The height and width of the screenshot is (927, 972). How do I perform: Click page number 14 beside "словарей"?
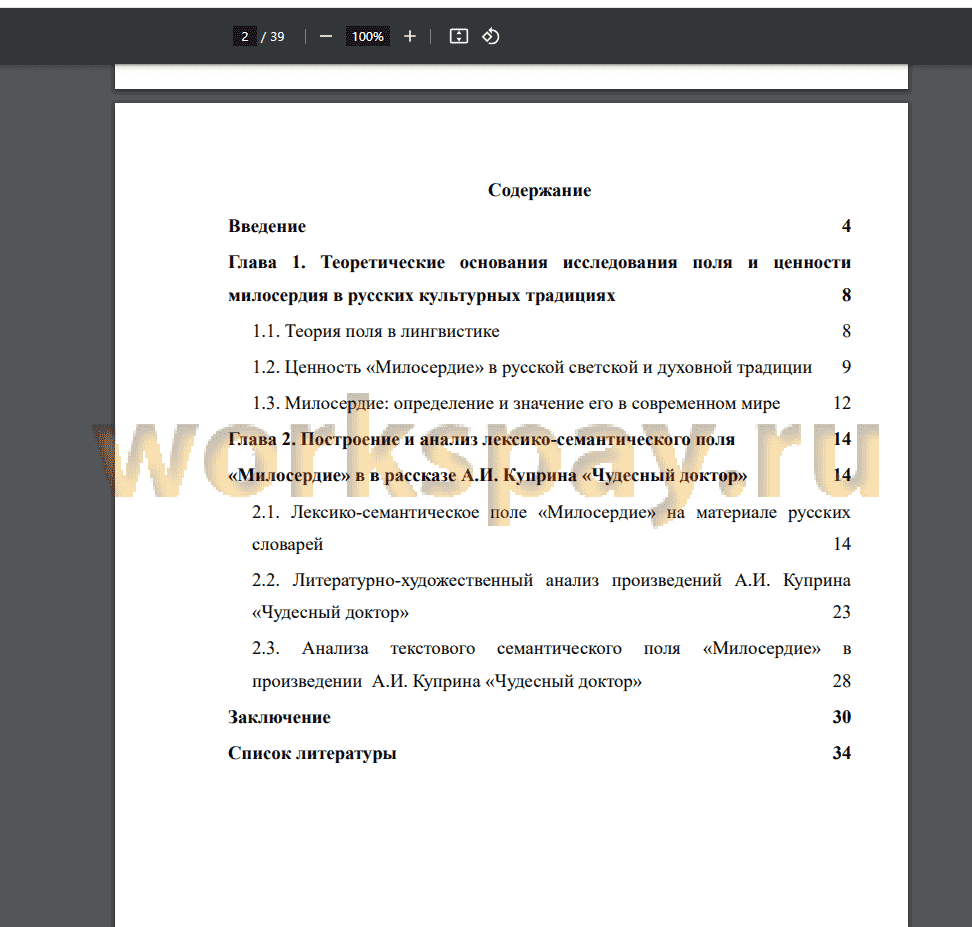coord(842,544)
